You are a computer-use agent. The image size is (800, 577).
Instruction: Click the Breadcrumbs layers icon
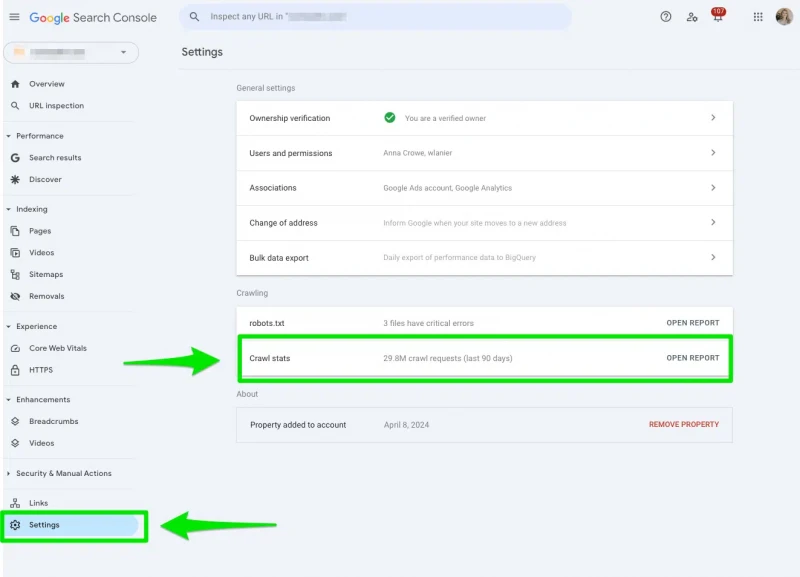[x=15, y=421]
